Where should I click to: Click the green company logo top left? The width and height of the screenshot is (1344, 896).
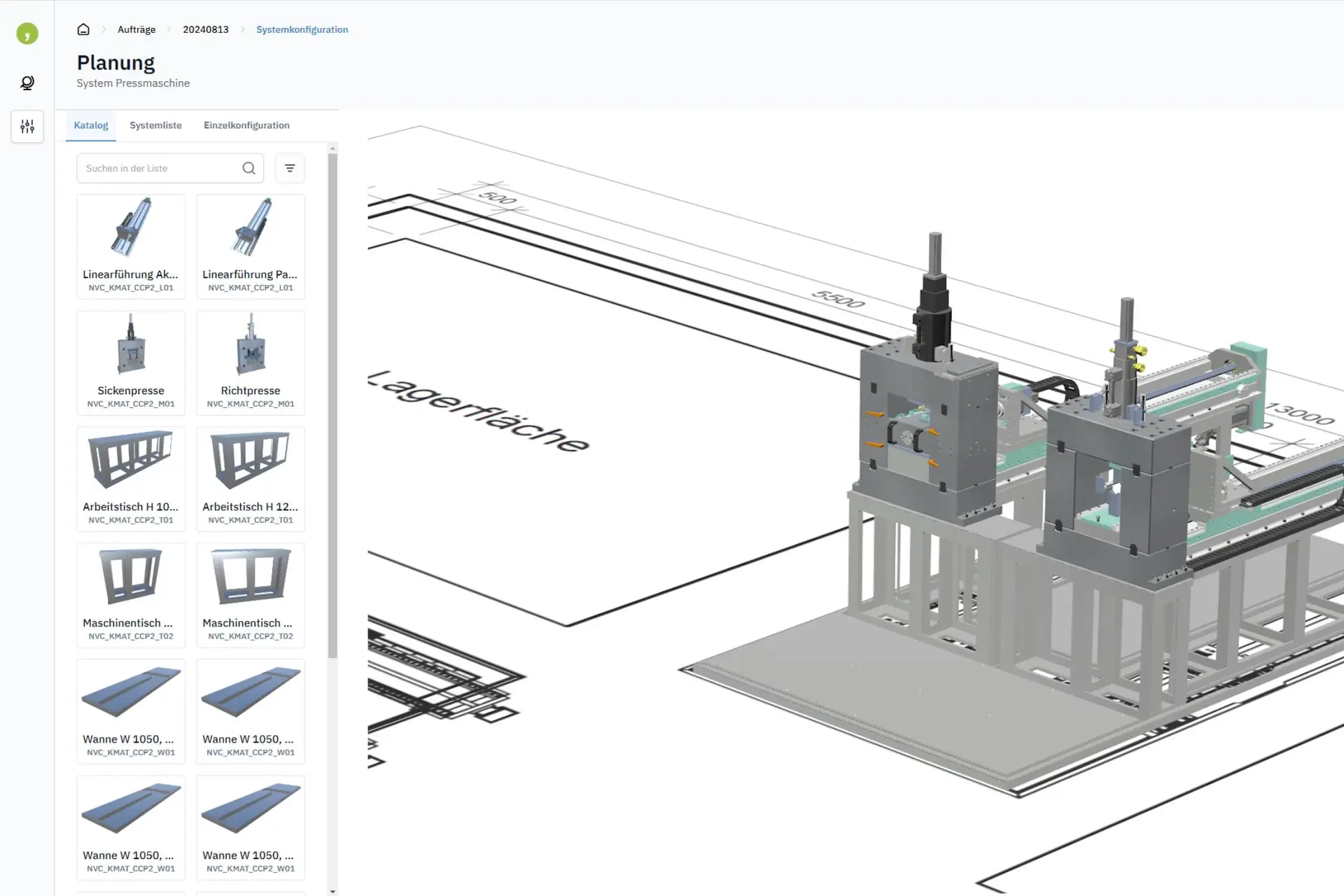(27, 33)
